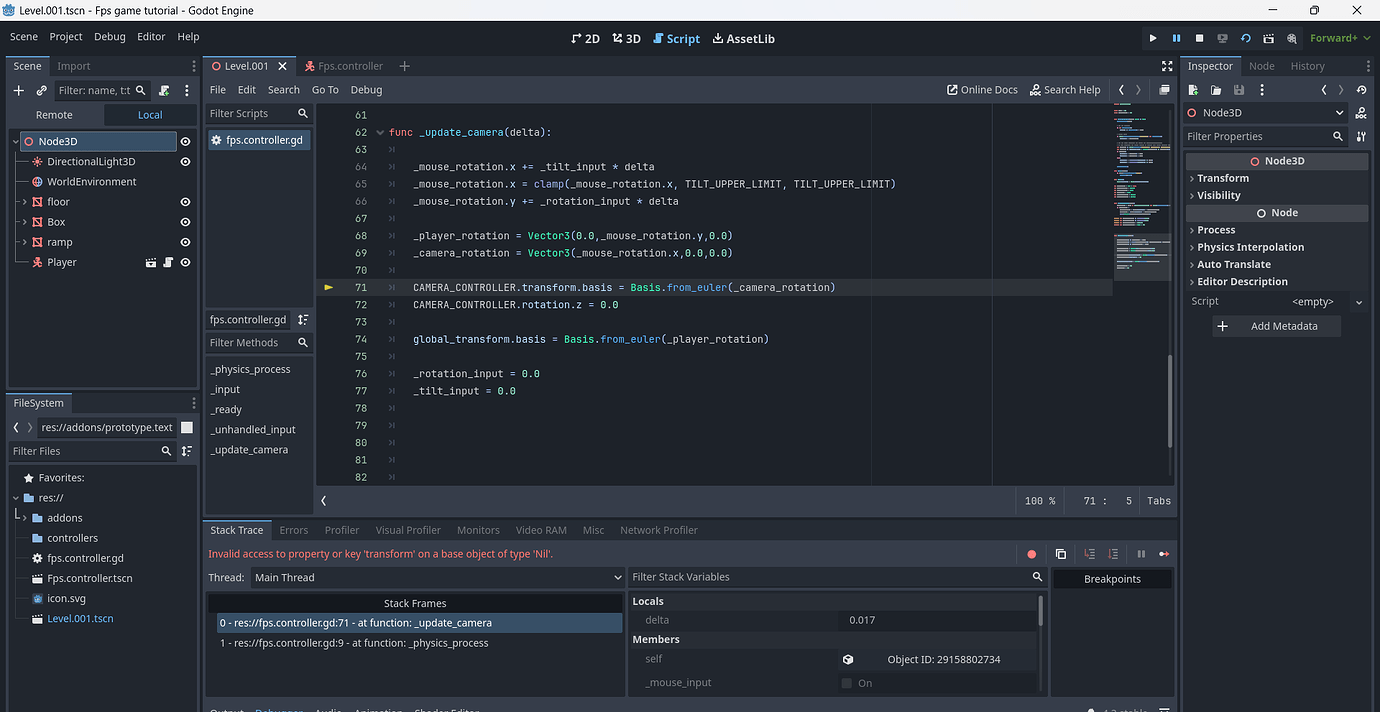Stop the running scene

(1199, 37)
